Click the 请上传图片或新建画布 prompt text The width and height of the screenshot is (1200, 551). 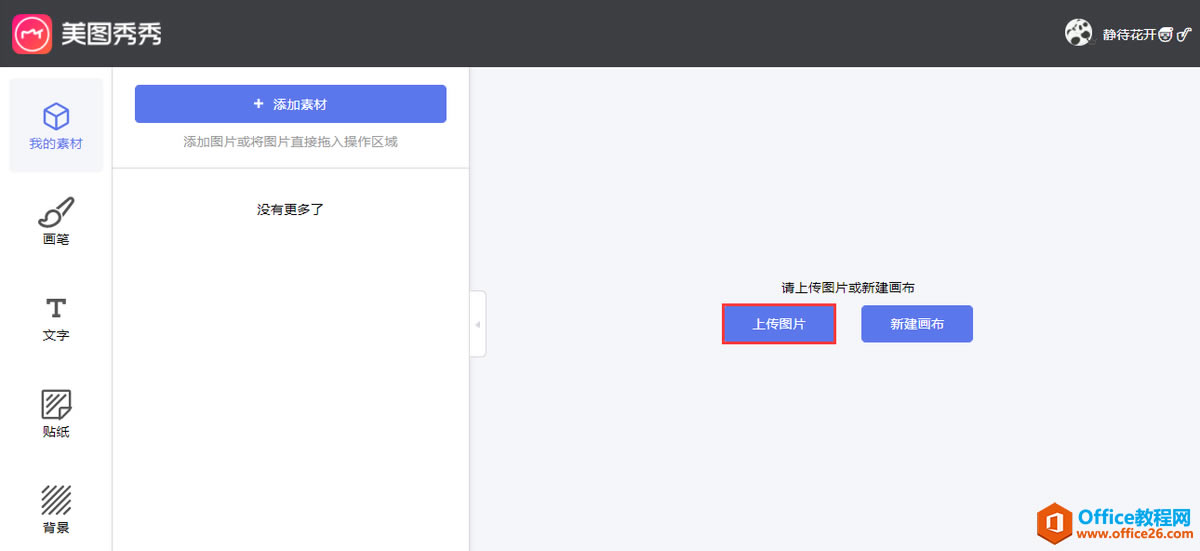[x=848, y=287]
